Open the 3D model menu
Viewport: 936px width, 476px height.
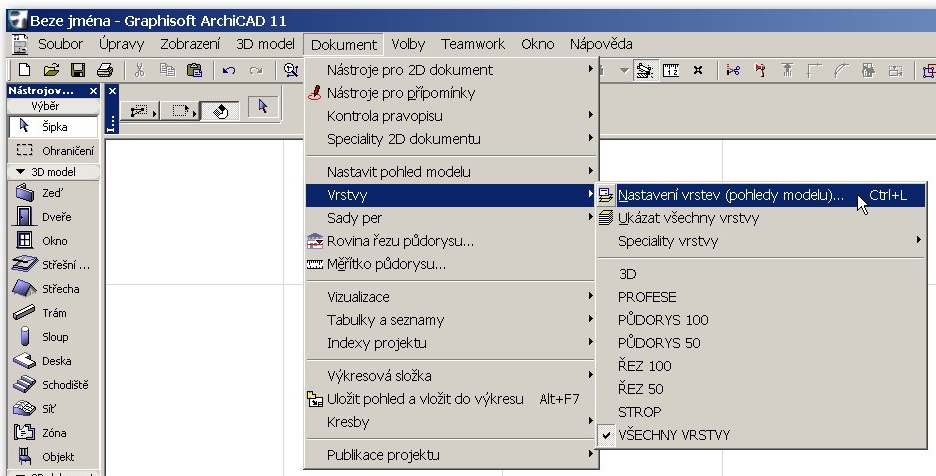[x=265, y=44]
